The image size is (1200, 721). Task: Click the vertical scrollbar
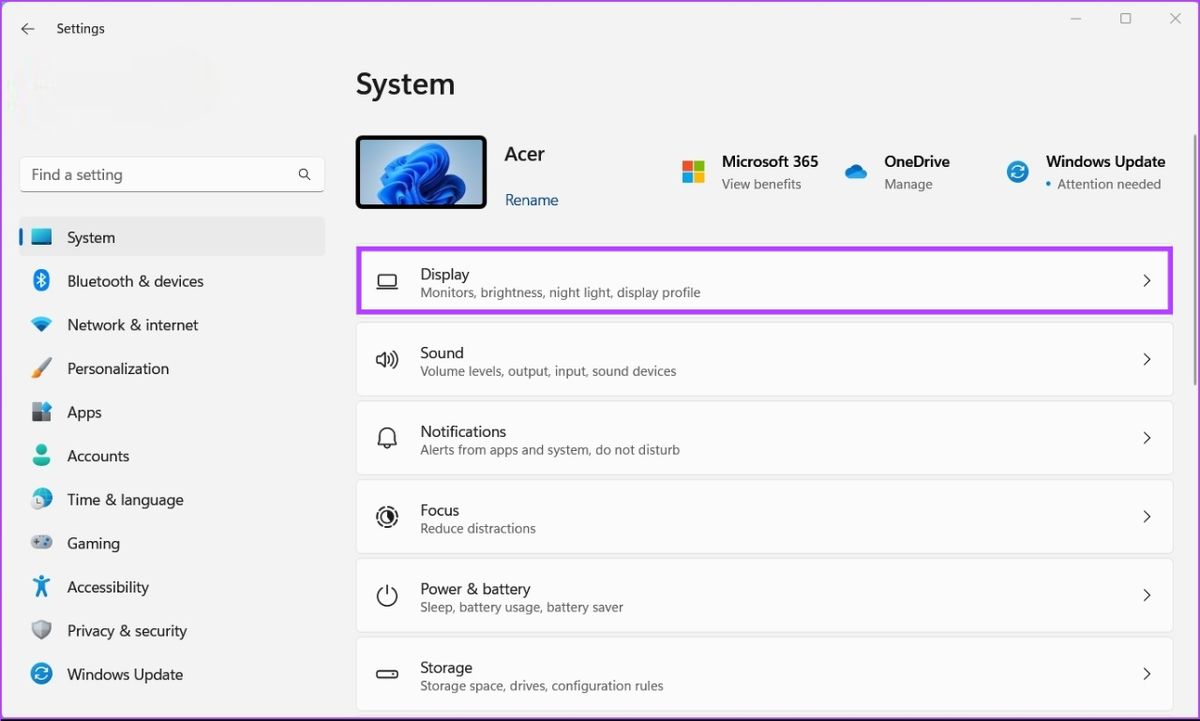point(1195,260)
